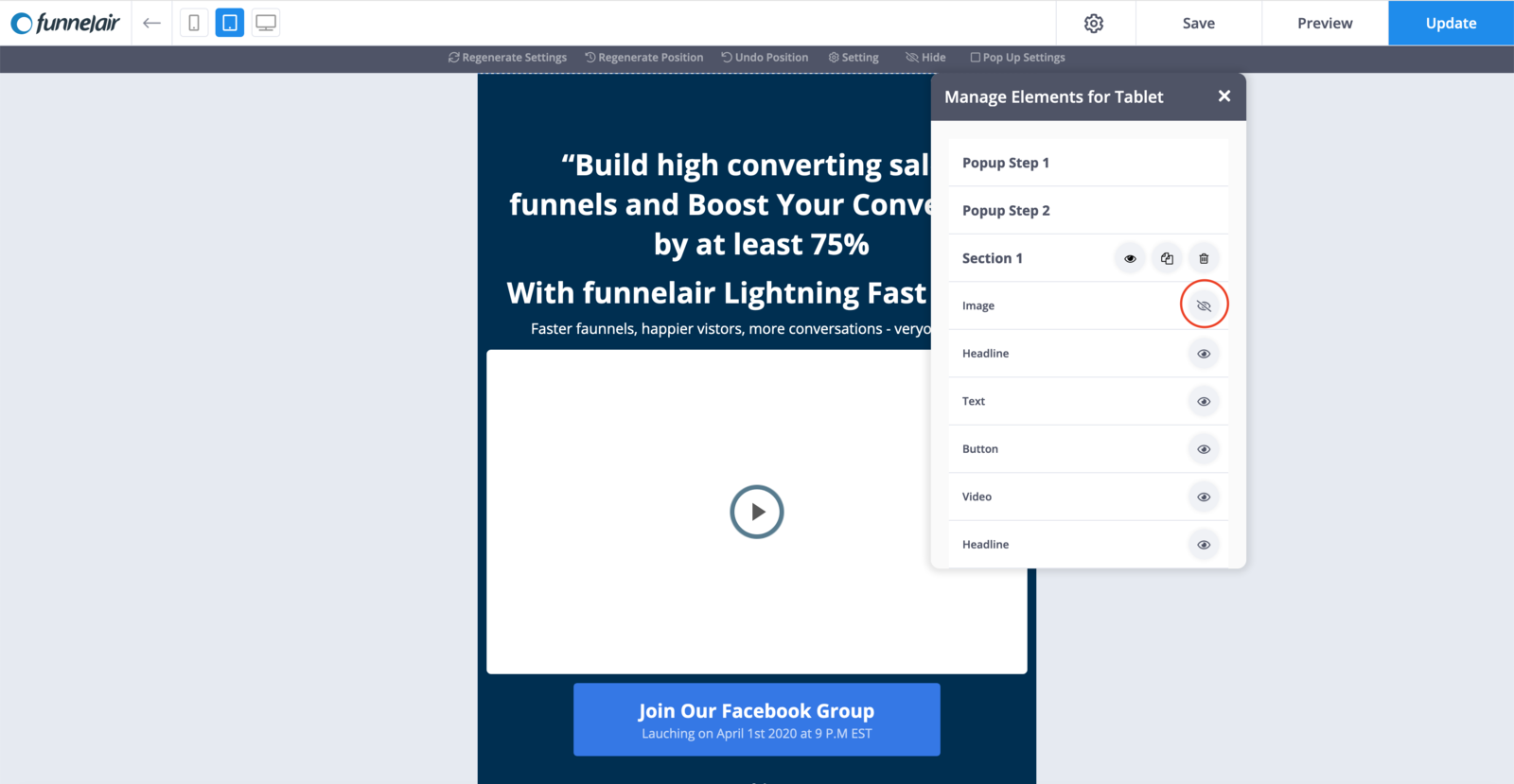
Task: Hide the Button element
Action: 1204,449
